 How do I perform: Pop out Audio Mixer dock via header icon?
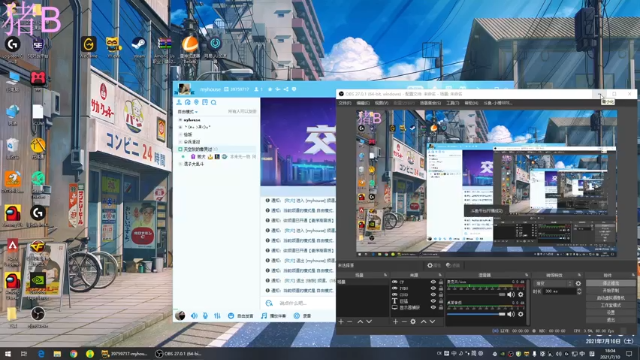[x=527, y=275]
